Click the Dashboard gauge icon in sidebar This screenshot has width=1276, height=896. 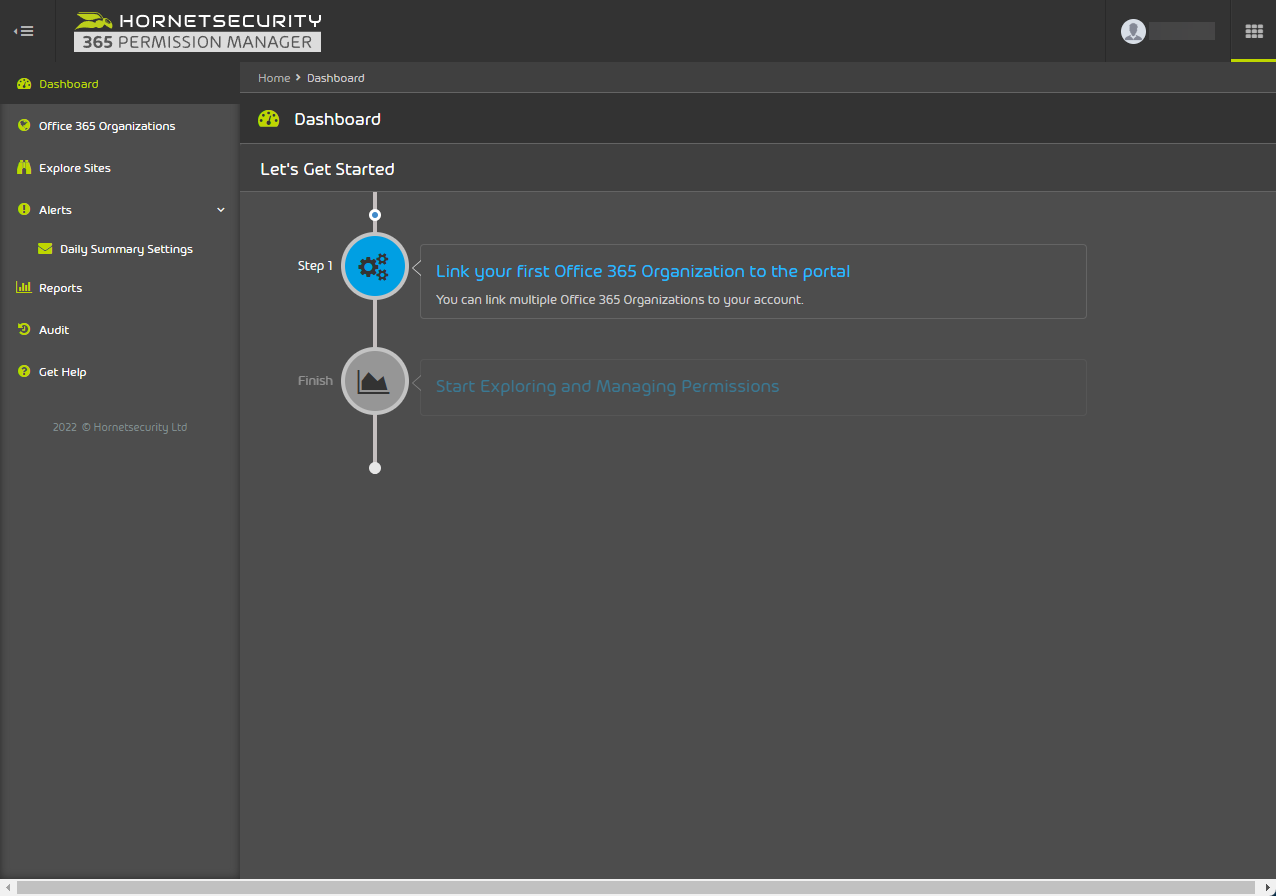[x=24, y=84]
